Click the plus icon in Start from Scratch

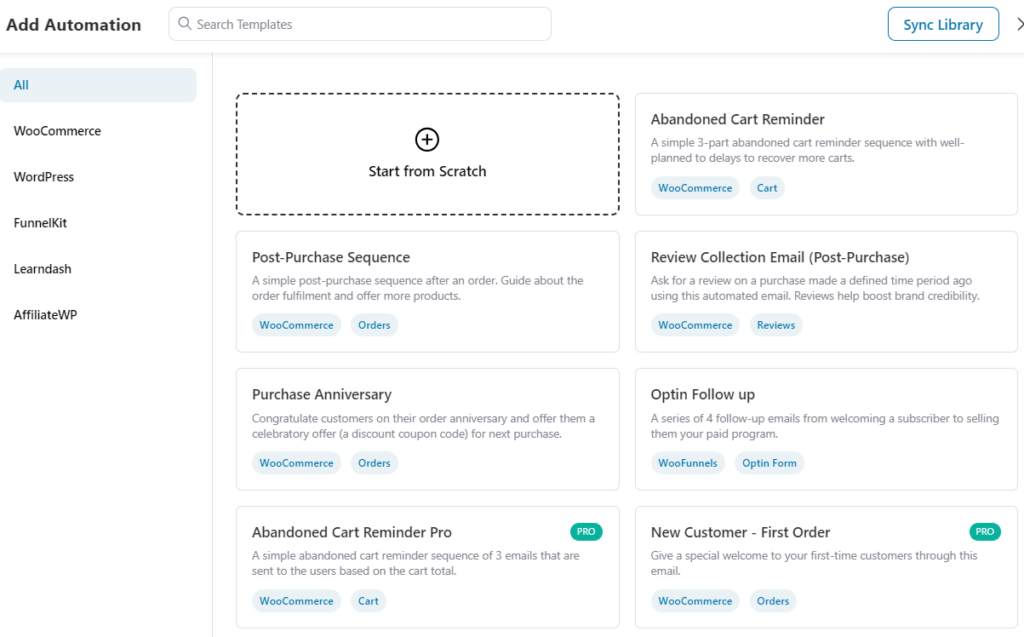click(x=426, y=139)
